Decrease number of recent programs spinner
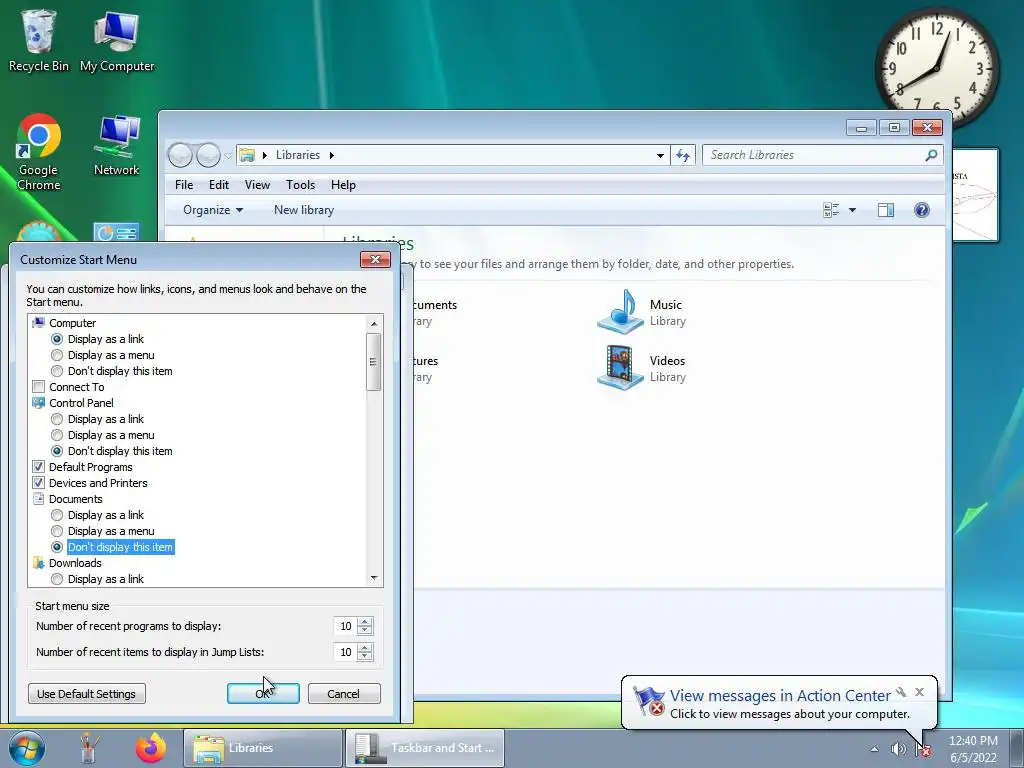Screen dimensions: 1024x768 click(365, 630)
